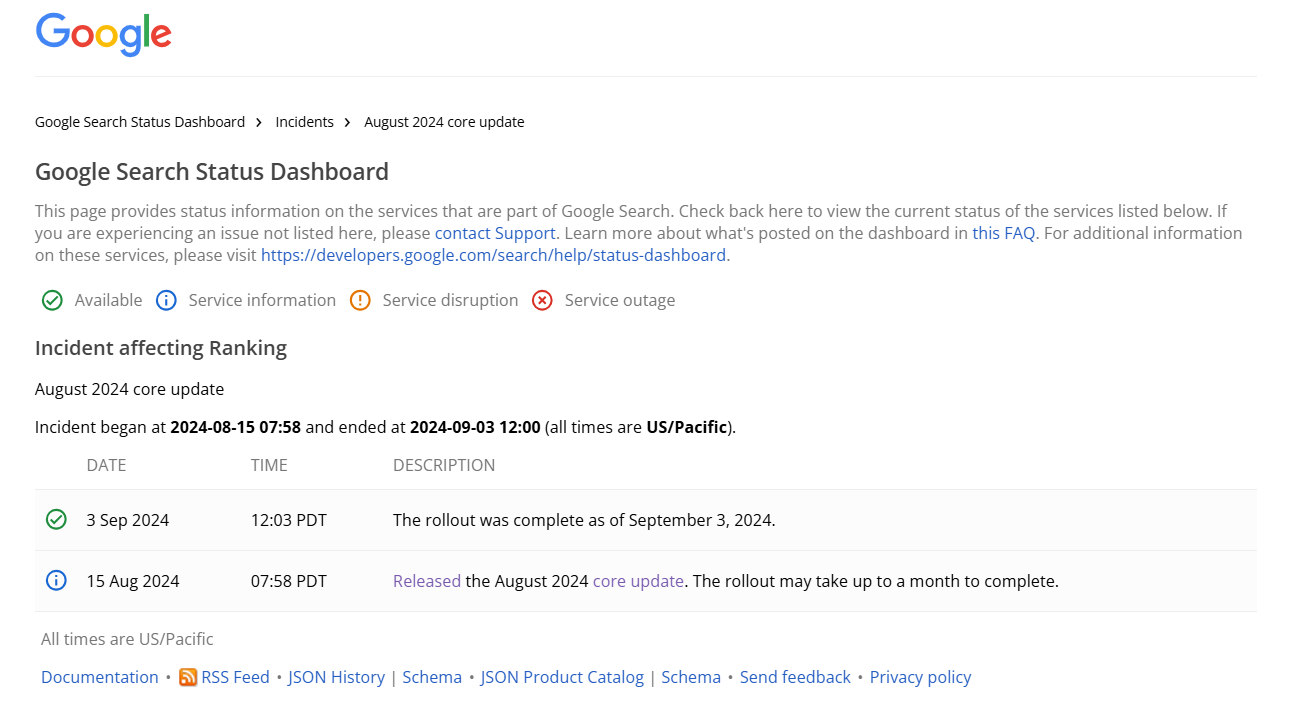Click the incident end time 2024-09-03 12:00
Viewport: 1312px width, 711px height.
pyautogui.click(x=475, y=427)
